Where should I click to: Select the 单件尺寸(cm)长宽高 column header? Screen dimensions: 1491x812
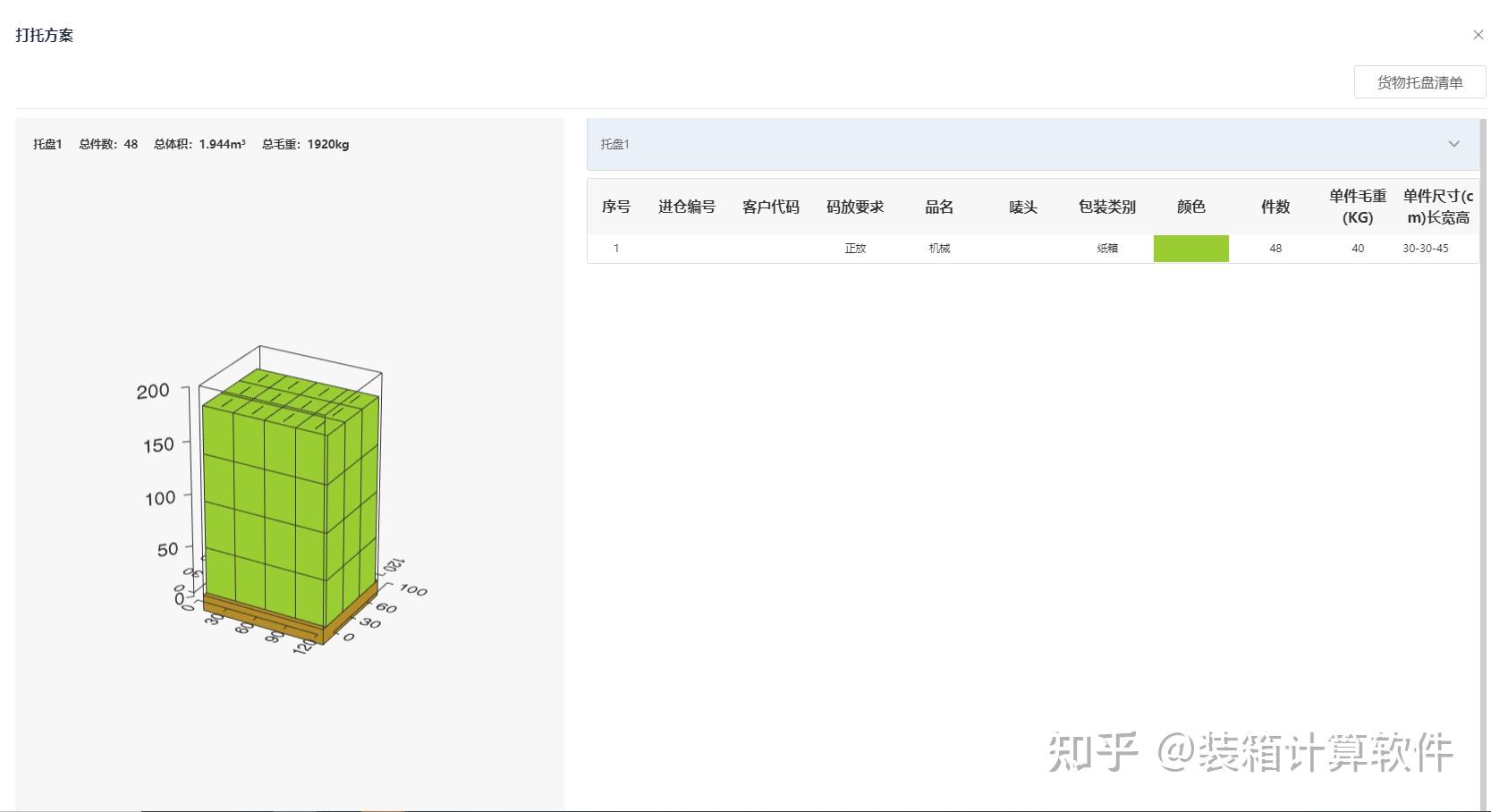click(x=1438, y=207)
